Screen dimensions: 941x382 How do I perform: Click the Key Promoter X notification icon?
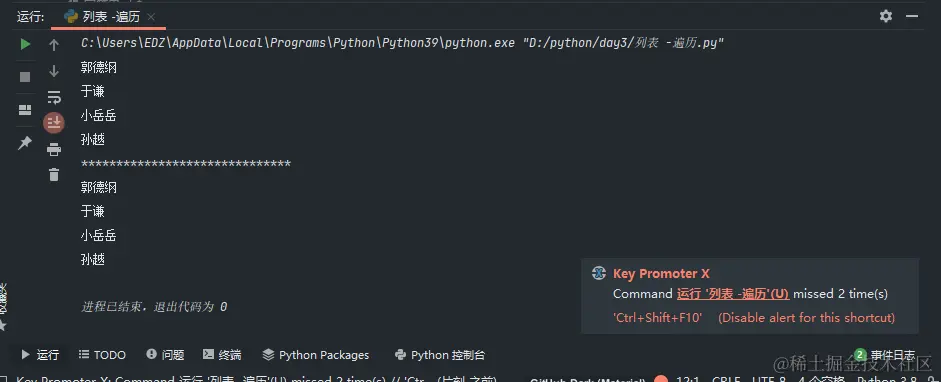click(x=598, y=273)
